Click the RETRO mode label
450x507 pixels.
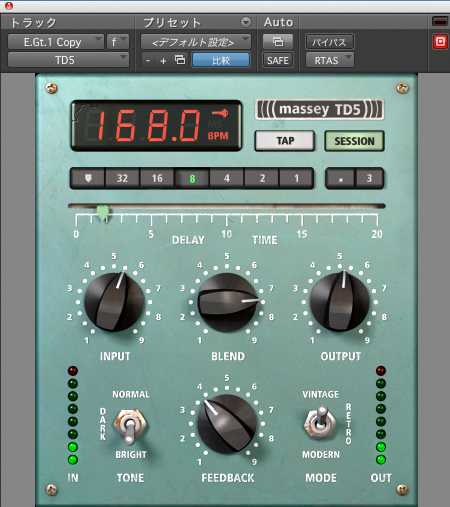(x=348, y=424)
